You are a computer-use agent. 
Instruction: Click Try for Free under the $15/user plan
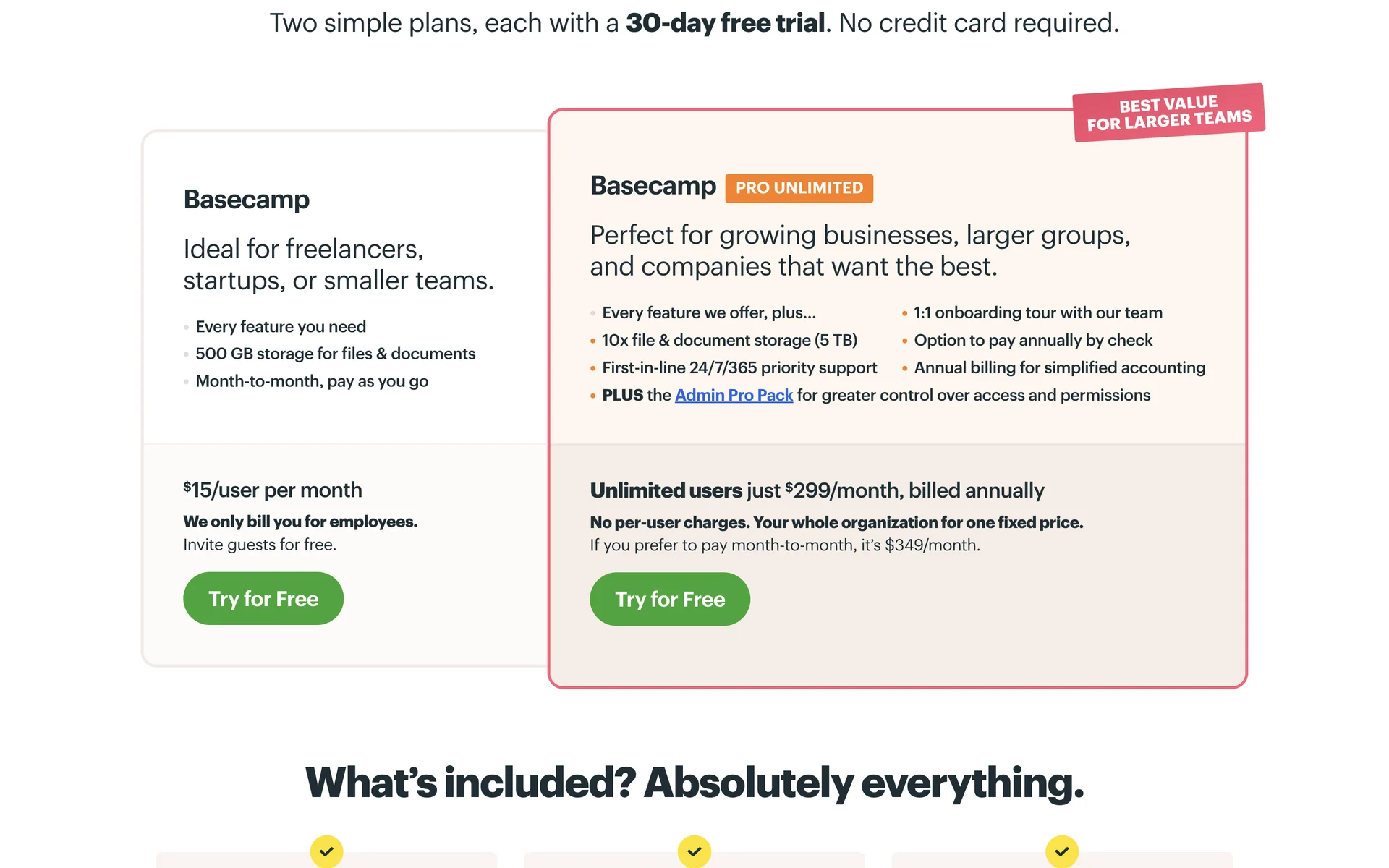tap(263, 599)
